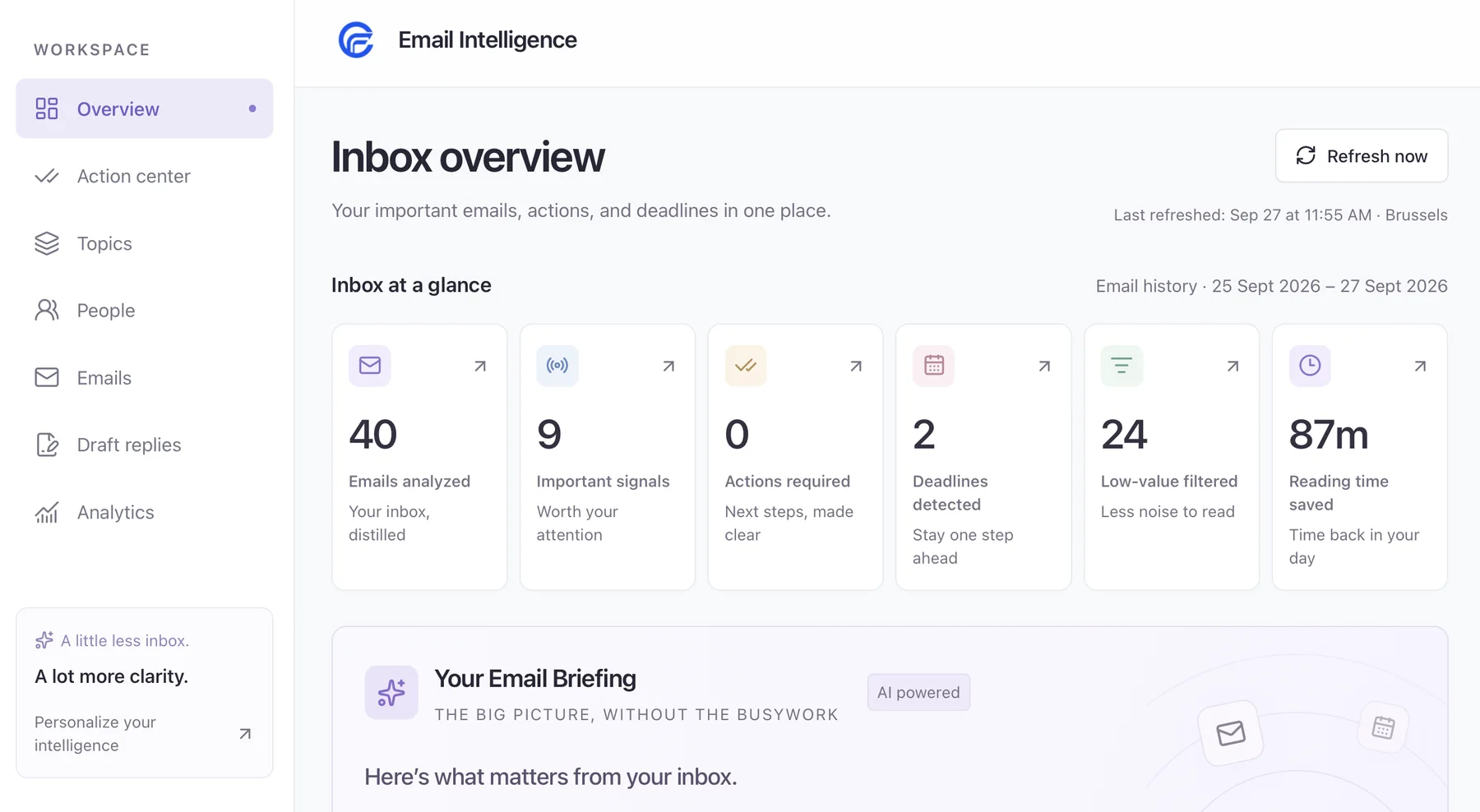
Task: Open the Analytics section
Action: tap(145, 512)
